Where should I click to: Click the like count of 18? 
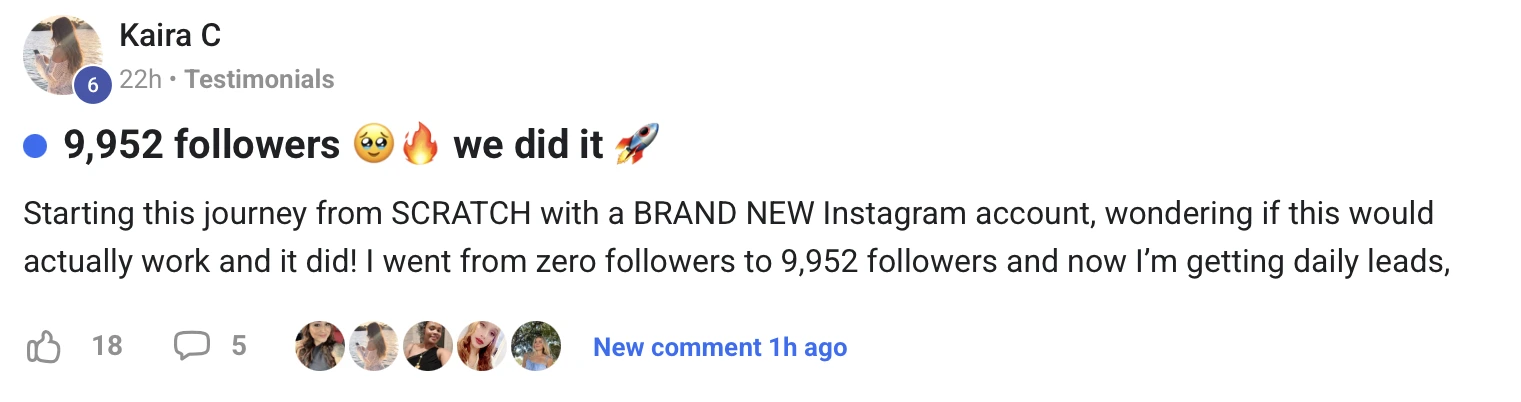106,346
